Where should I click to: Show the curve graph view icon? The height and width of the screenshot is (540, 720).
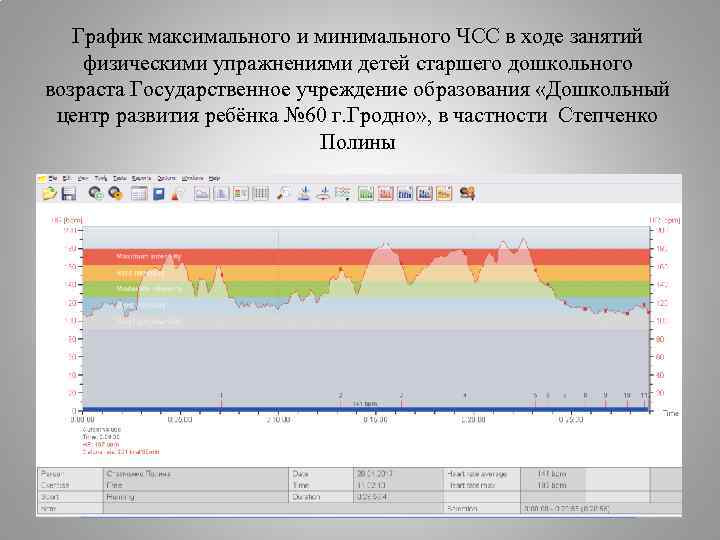click(x=202, y=193)
